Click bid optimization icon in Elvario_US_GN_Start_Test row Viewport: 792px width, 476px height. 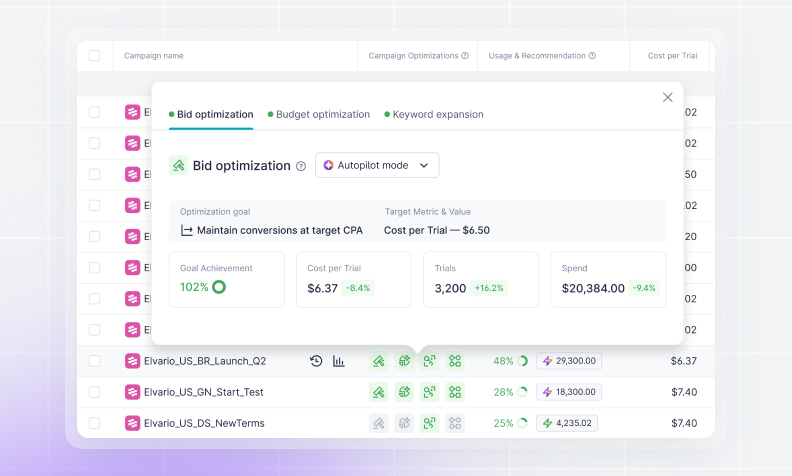click(379, 392)
